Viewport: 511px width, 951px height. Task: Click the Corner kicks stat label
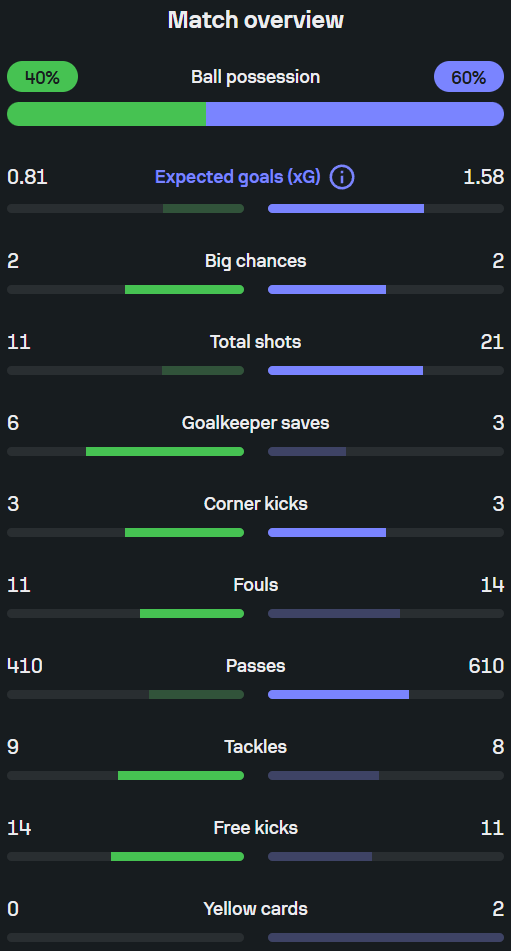256,504
